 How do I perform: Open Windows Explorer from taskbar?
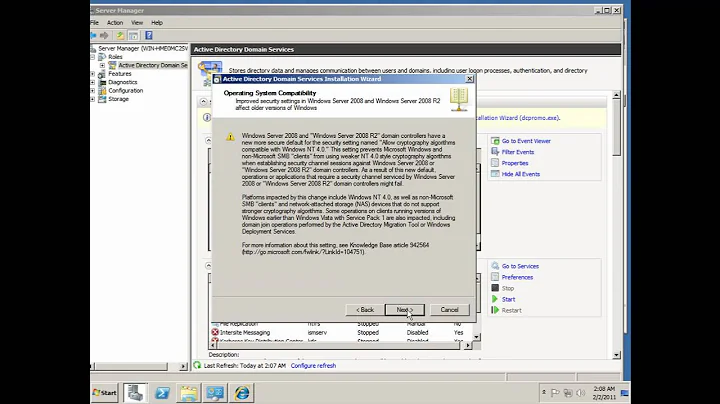(x=188, y=393)
